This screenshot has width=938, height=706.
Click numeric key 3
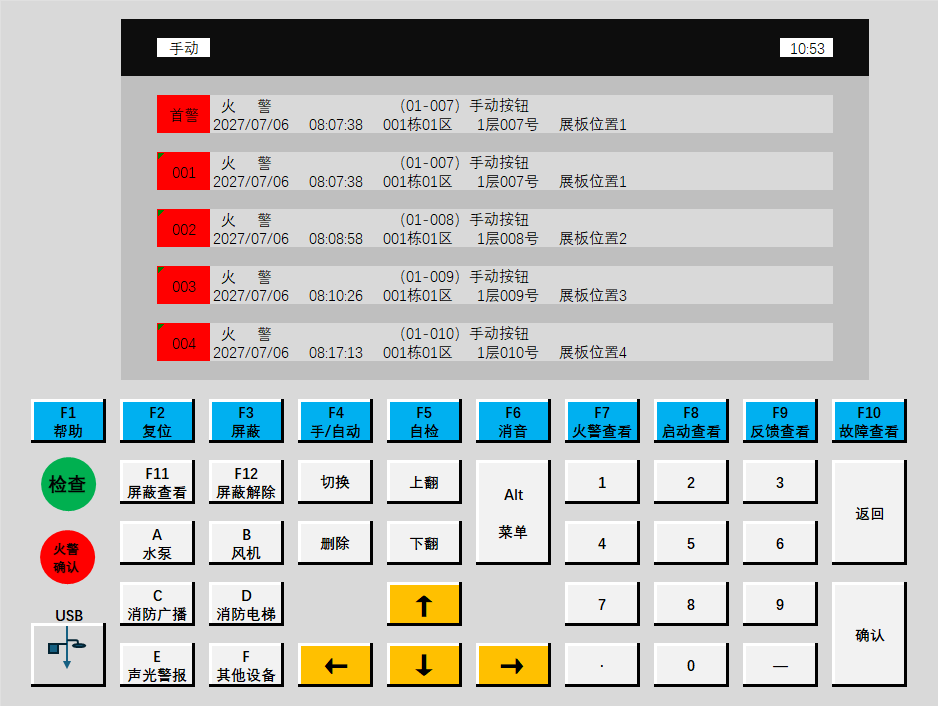click(780, 482)
